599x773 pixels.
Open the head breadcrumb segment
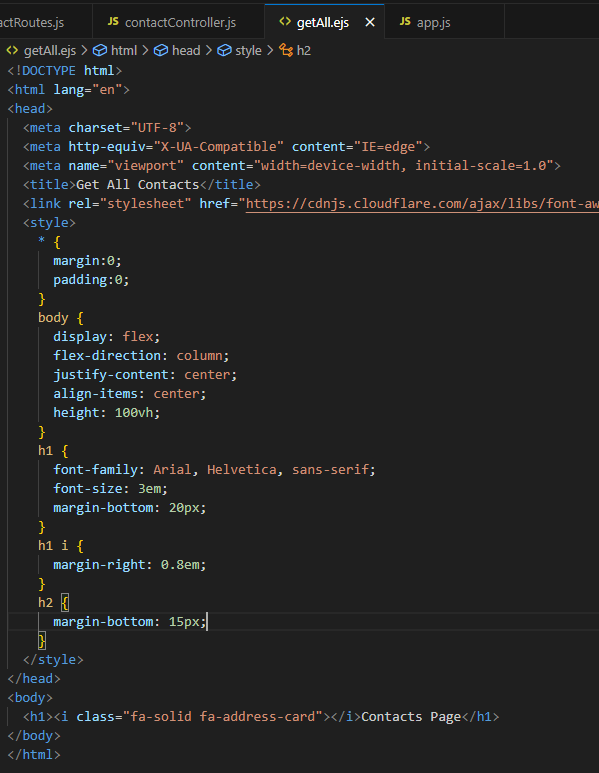tap(186, 50)
